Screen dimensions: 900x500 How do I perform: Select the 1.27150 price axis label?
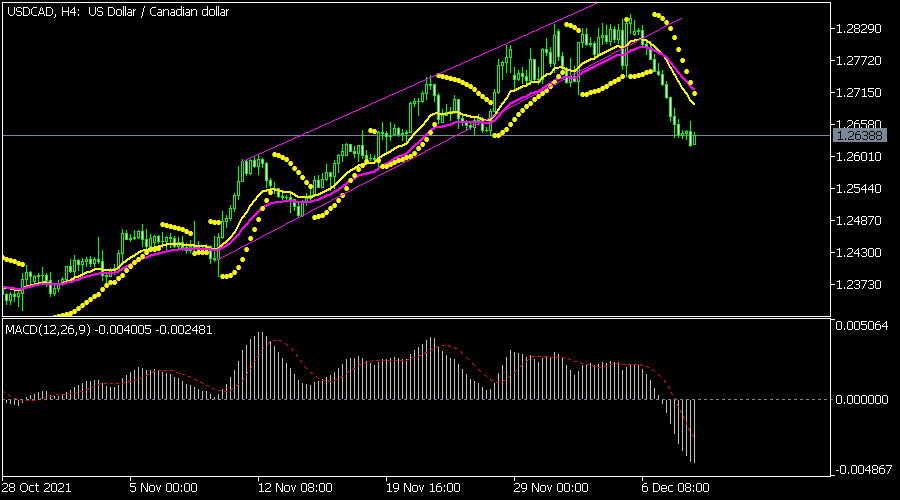coord(859,93)
